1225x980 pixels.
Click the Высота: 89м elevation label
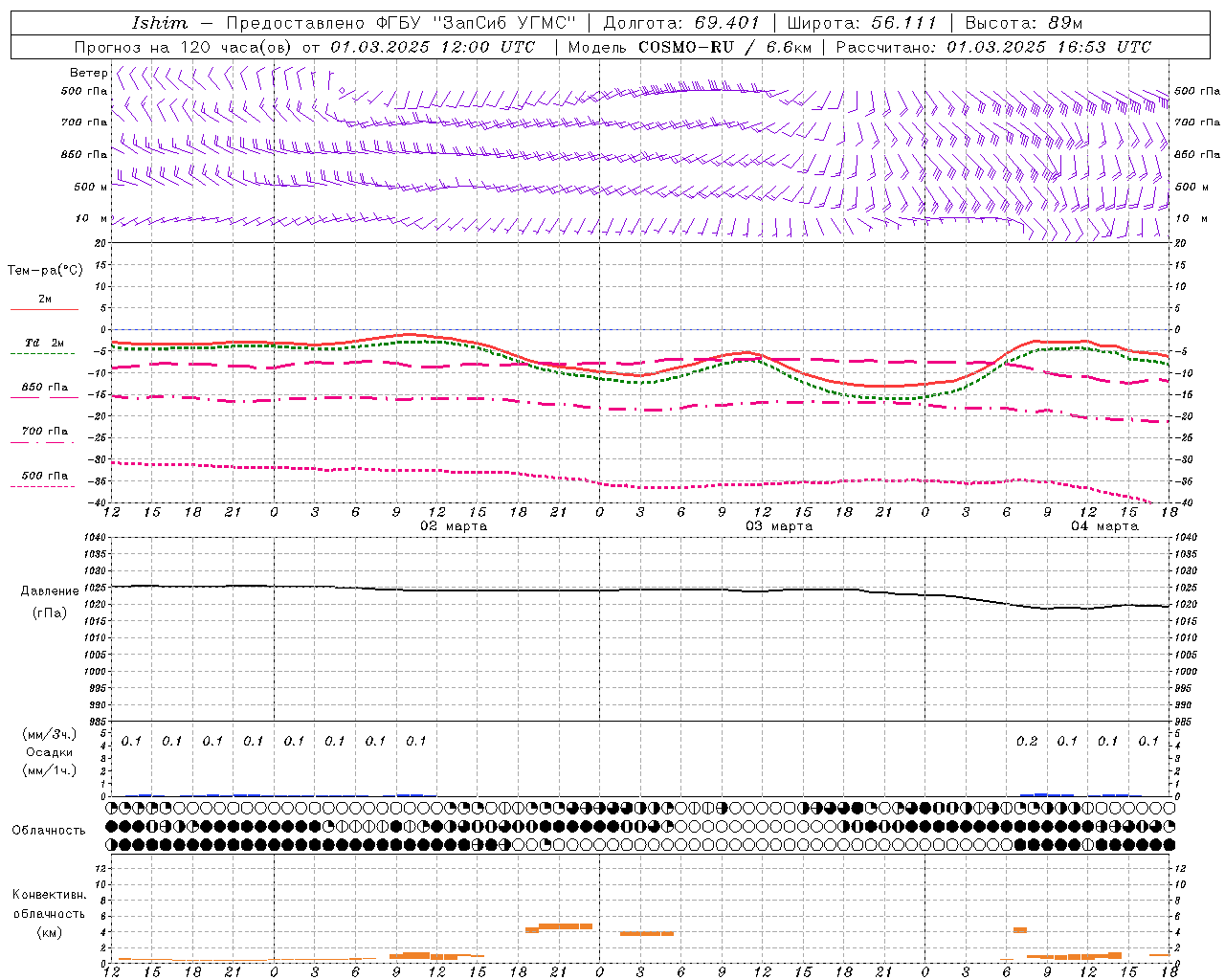1023,23
